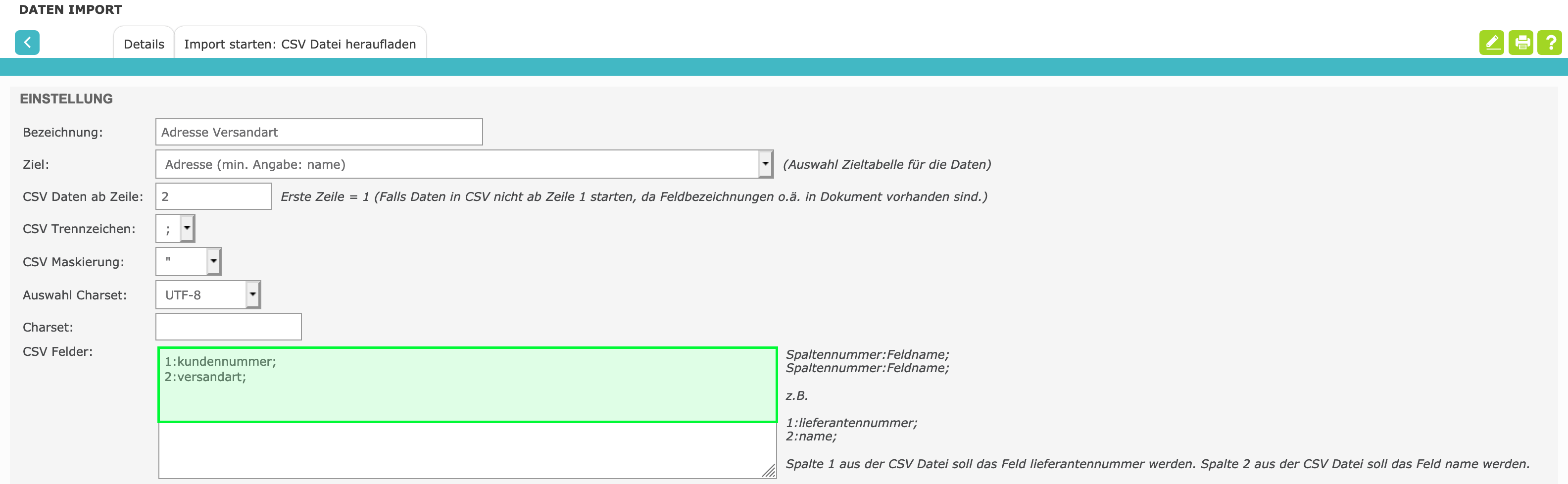This screenshot has width=1568, height=484.
Task: Click the Auswahl Zieltabelle hint text
Action: pos(886,164)
